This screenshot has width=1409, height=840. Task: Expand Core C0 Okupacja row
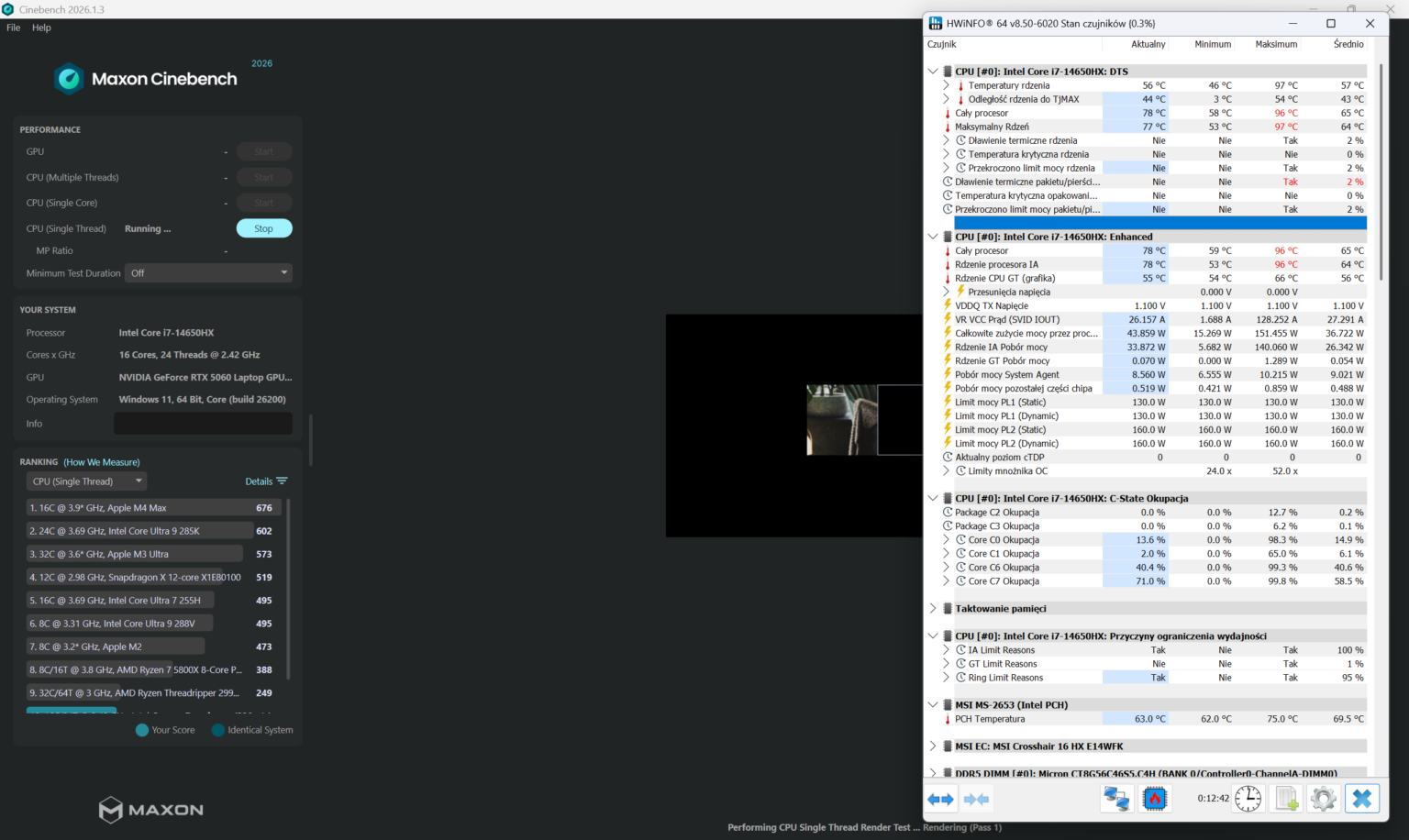tap(946, 539)
